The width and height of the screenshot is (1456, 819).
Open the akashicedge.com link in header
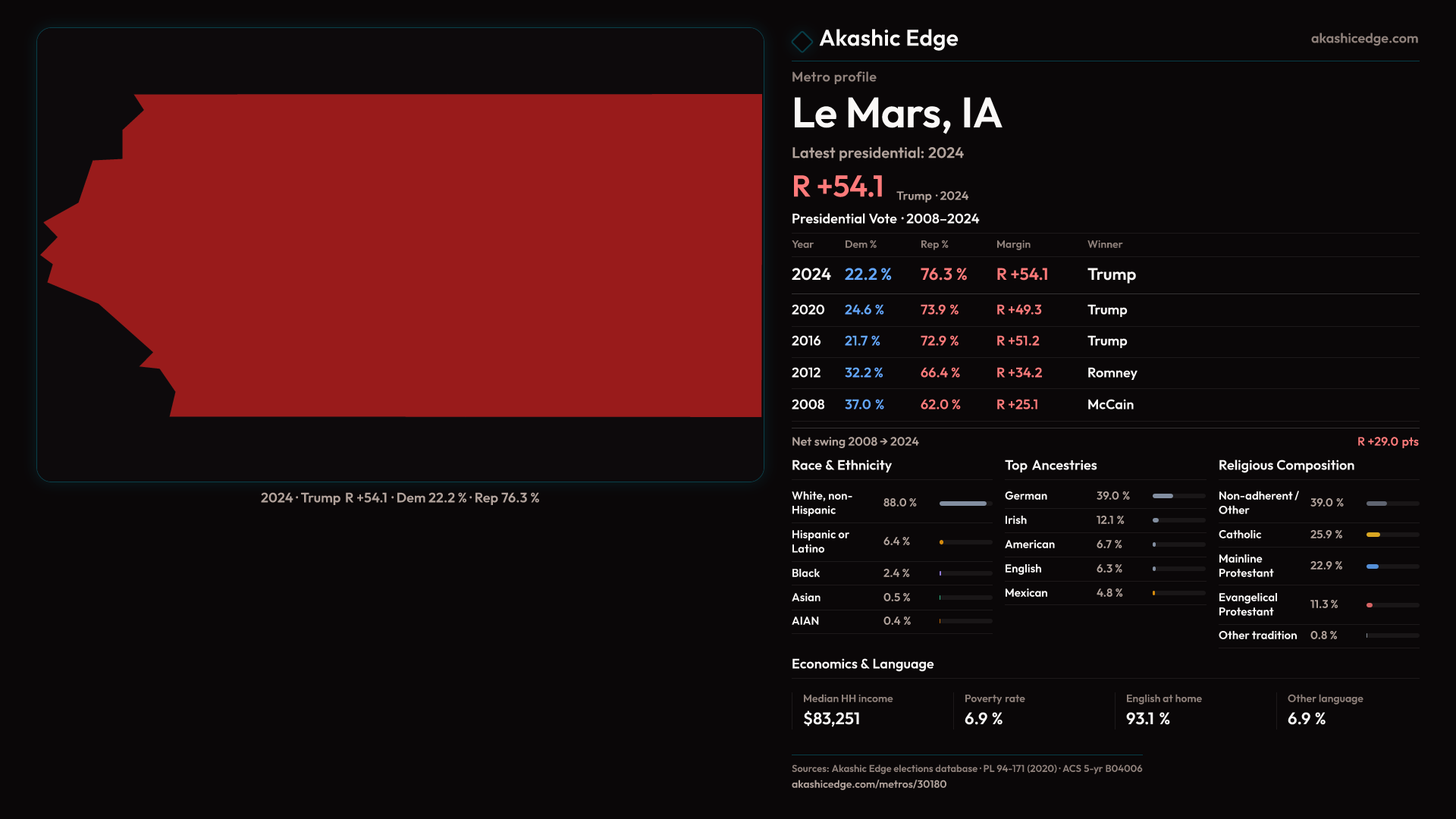pos(1363,39)
